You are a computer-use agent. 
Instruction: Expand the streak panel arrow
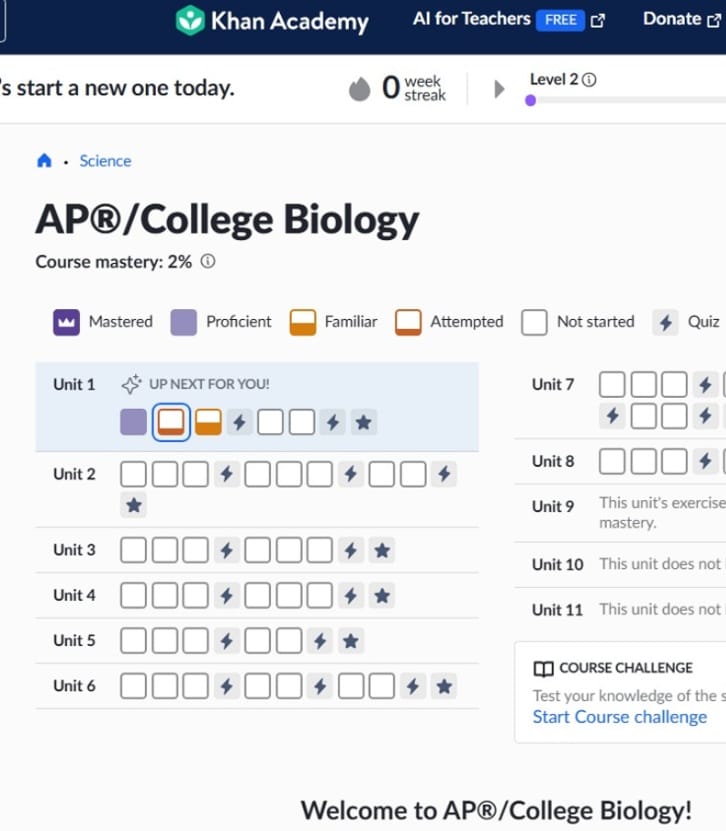pos(499,89)
